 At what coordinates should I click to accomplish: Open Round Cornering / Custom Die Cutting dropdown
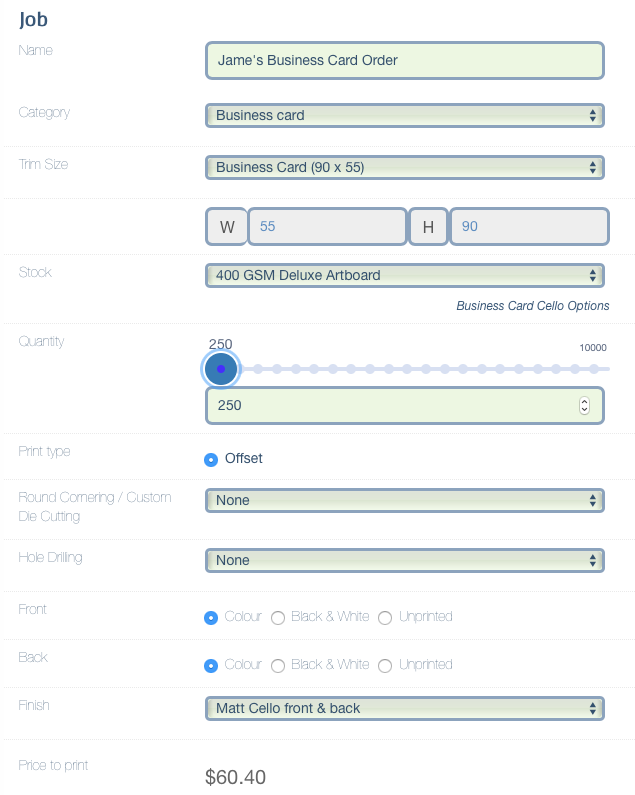(404, 500)
